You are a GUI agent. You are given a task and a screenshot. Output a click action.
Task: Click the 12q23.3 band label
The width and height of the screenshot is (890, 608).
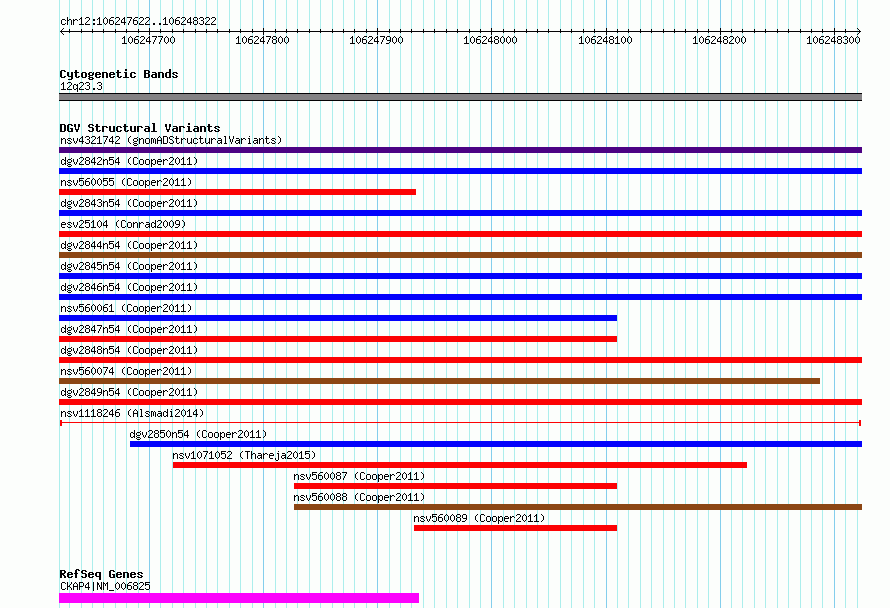tap(81, 86)
